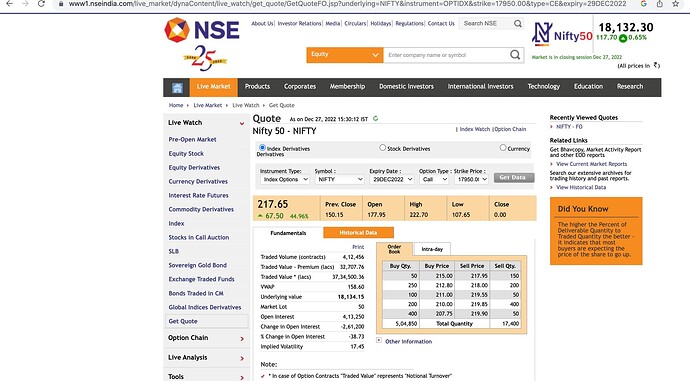Click the Sovereign Gold Bond sidebar link
The width and height of the screenshot is (690, 381).
[198, 265]
